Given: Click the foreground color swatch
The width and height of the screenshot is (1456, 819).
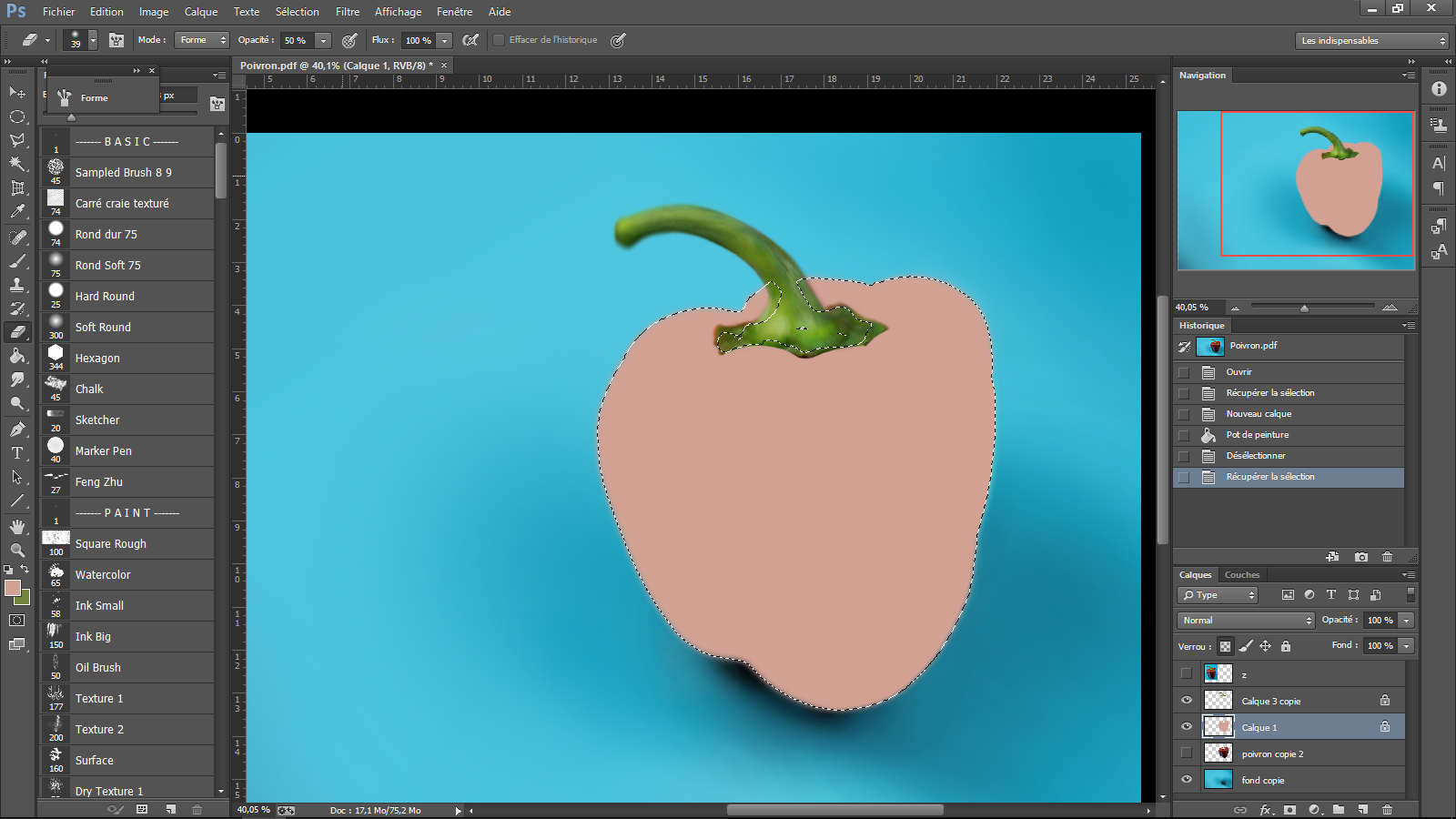Looking at the screenshot, I should pyautogui.click(x=13, y=589).
